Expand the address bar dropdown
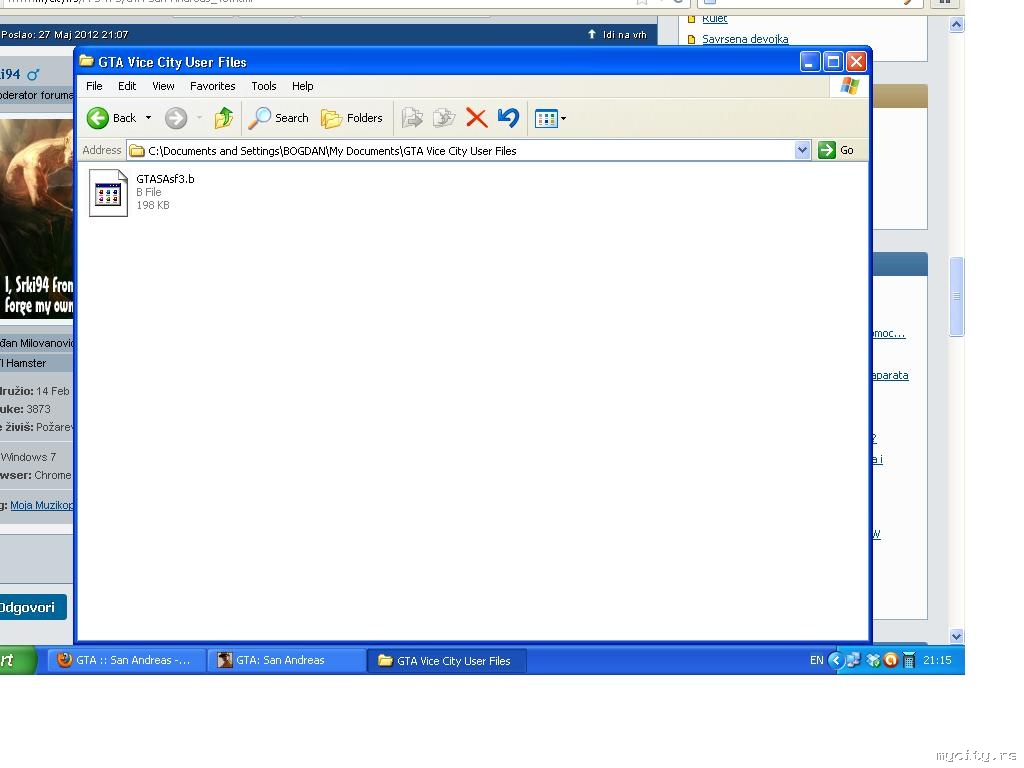The width and height of the screenshot is (1024, 768). click(x=803, y=151)
